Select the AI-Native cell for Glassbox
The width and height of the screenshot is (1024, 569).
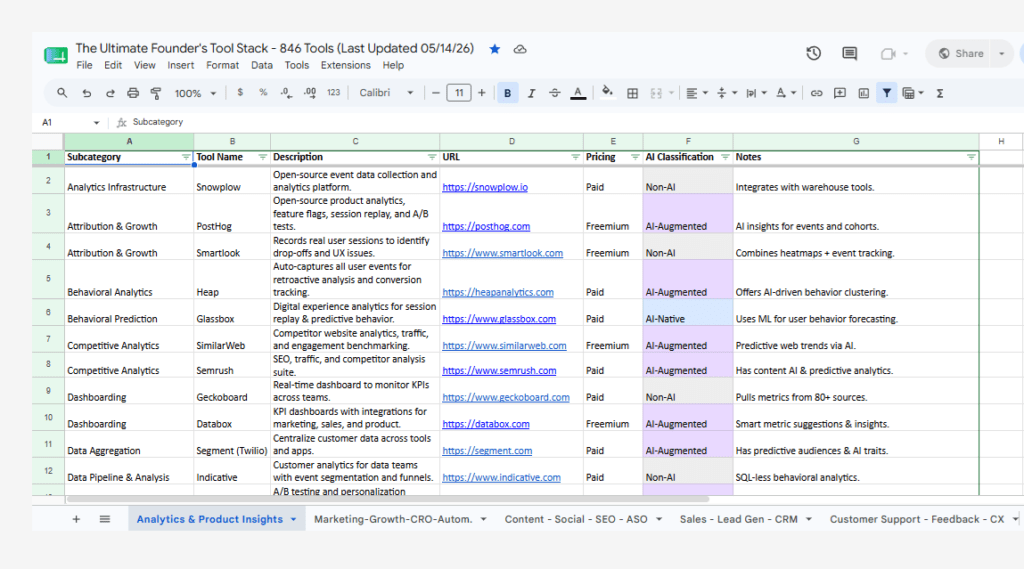point(688,313)
